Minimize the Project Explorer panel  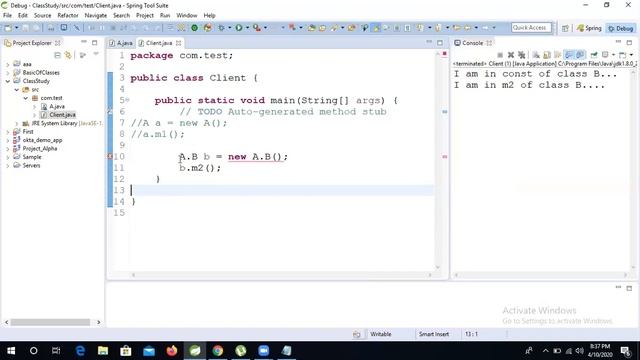pyautogui.click(x=83, y=42)
